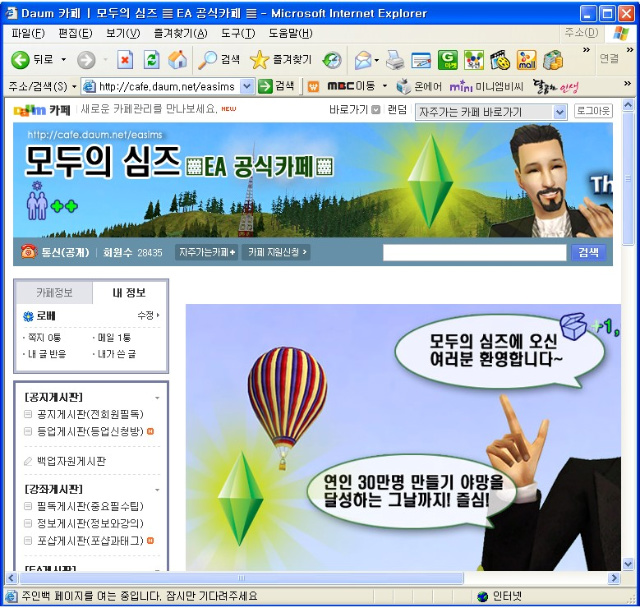Click the 자주가는카페+ button
The height and width of the screenshot is (608, 640).
(207, 252)
